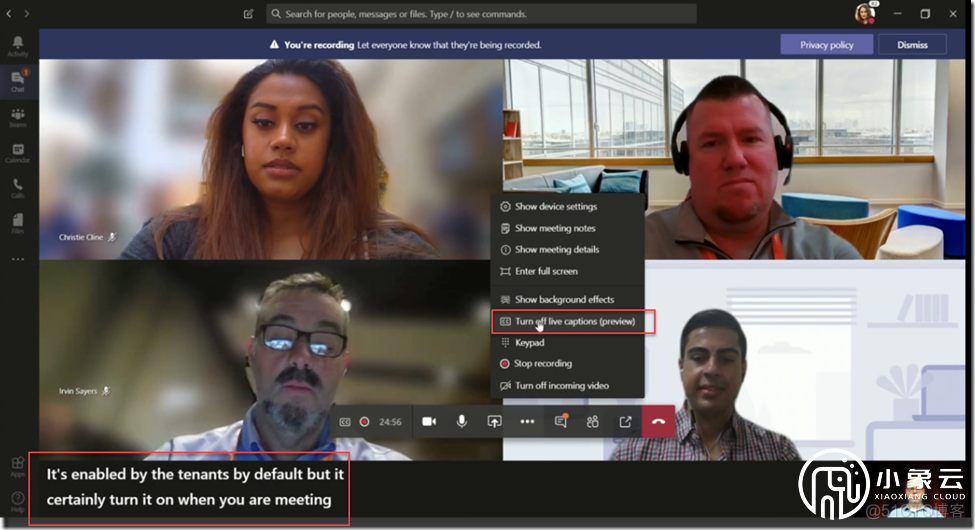Image resolution: width=975 pixels, height=530 pixels.
Task: Open Files in the left sidebar
Action: (x=17, y=223)
